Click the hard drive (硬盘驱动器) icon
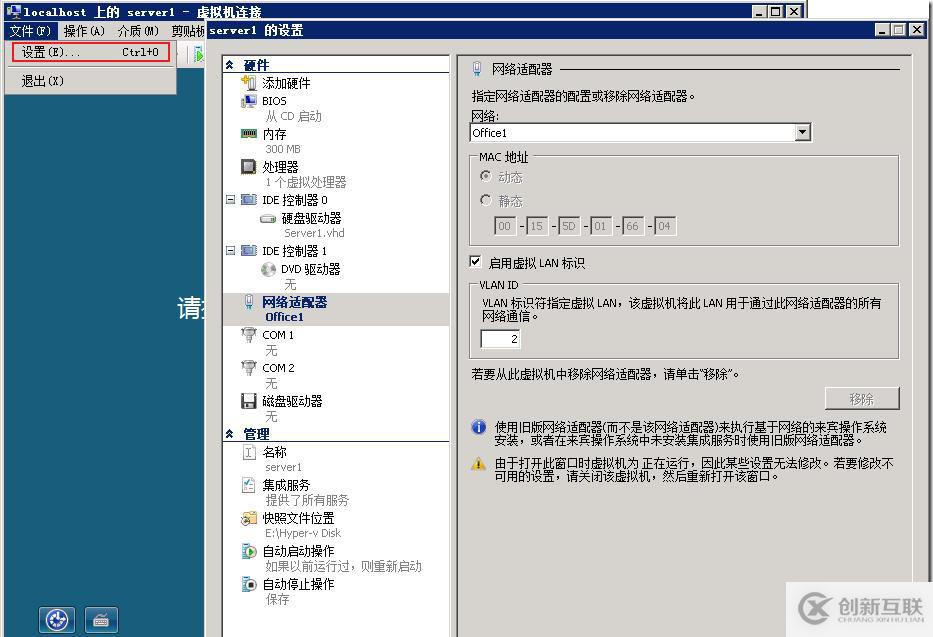The width and height of the screenshot is (933, 637). pyautogui.click(x=268, y=218)
